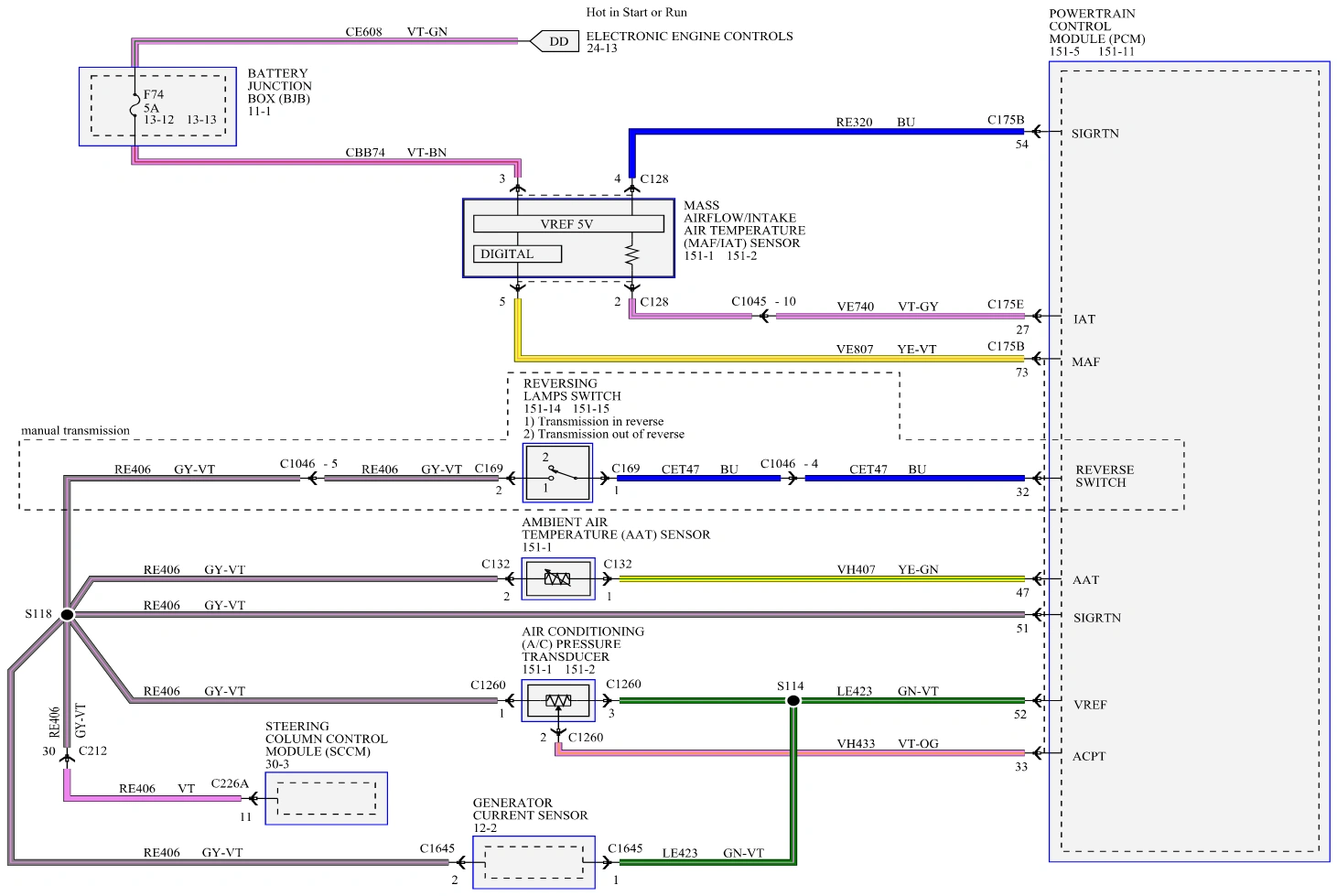Screen dimensions: 1337x896
Task: Click the AAT pin label on the PCM
Action: [x=1086, y=580]
